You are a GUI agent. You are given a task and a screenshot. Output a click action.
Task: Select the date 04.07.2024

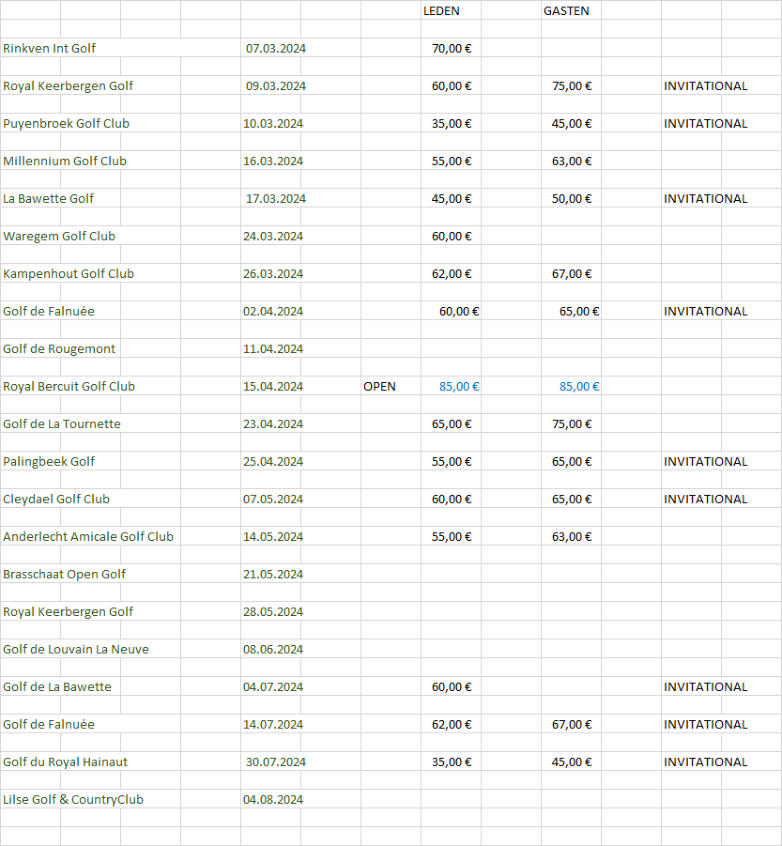tap(273, 687)
